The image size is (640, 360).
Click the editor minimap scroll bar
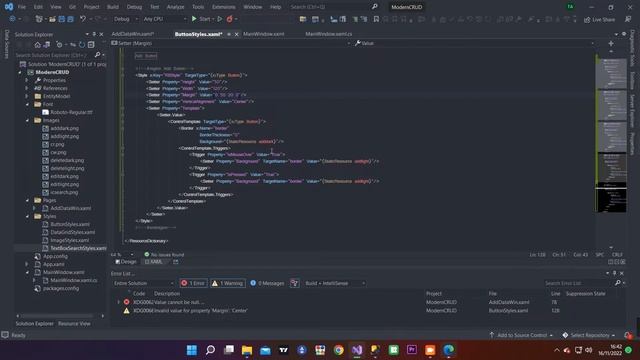(x=611, y=135)
